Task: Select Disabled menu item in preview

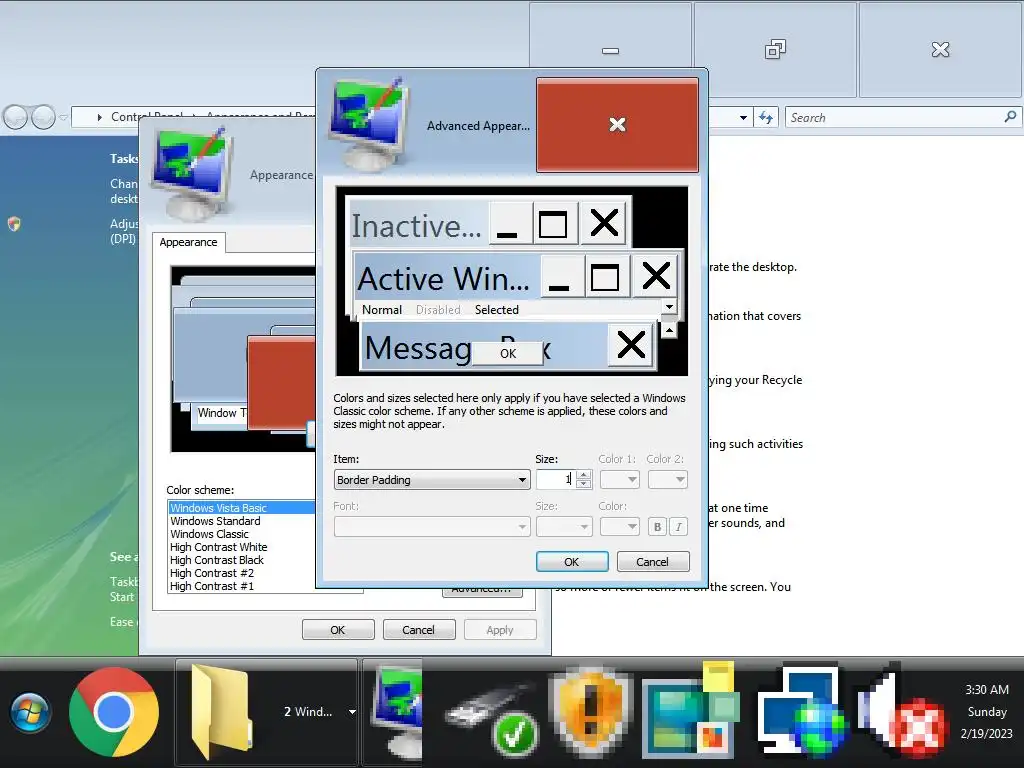Action: 438,310
